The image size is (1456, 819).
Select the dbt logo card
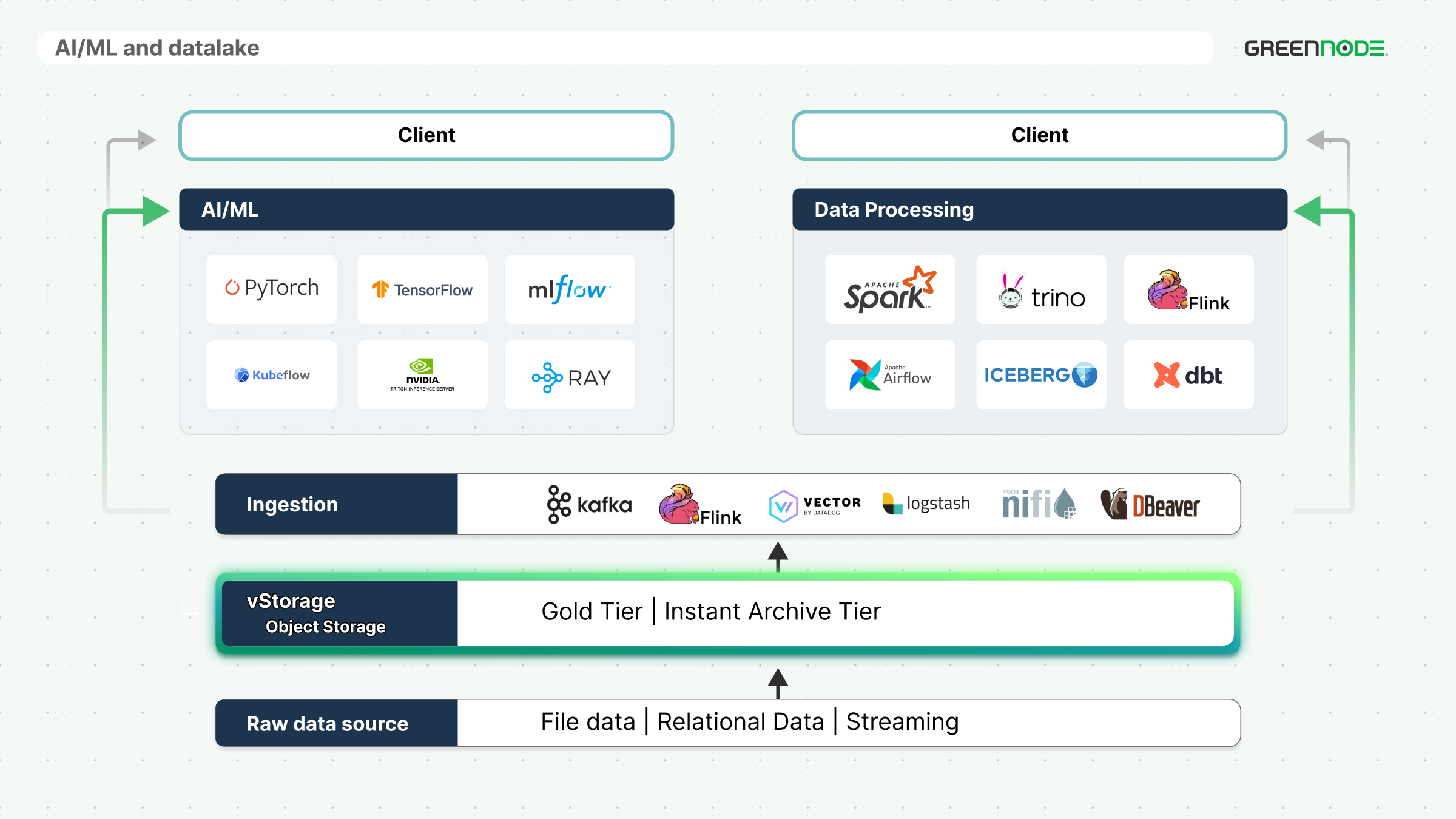[x=1188, y=374]
